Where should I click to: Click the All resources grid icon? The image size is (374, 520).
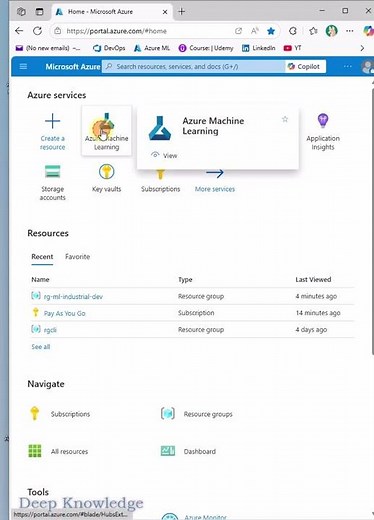(35, 451)
